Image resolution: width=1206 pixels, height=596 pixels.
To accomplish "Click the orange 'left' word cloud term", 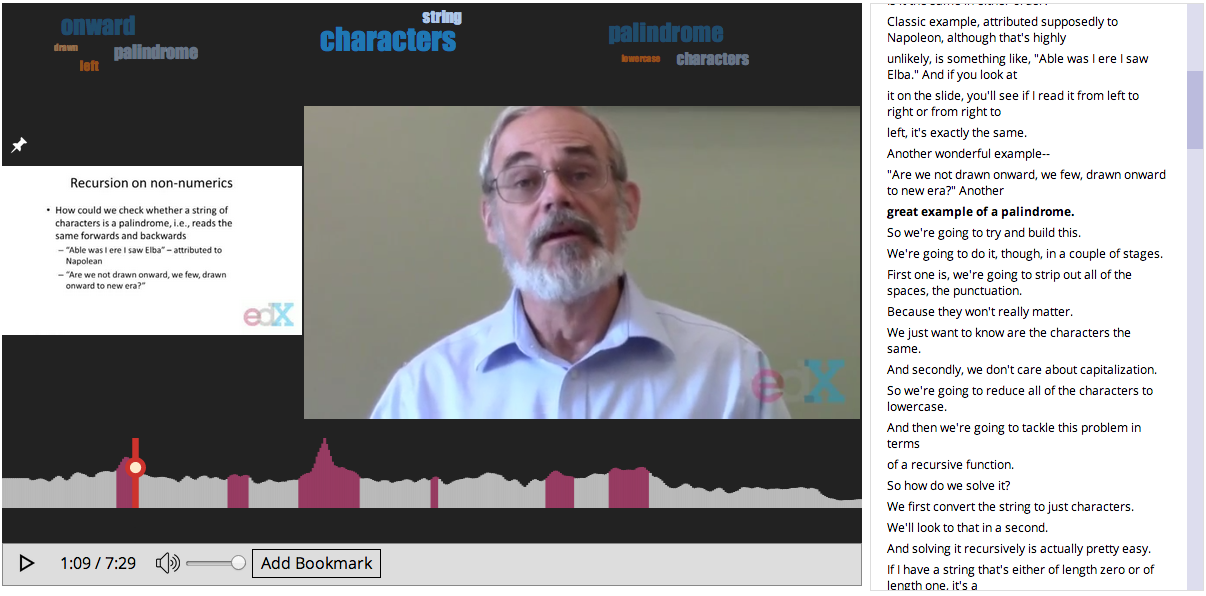I will 90,66.
